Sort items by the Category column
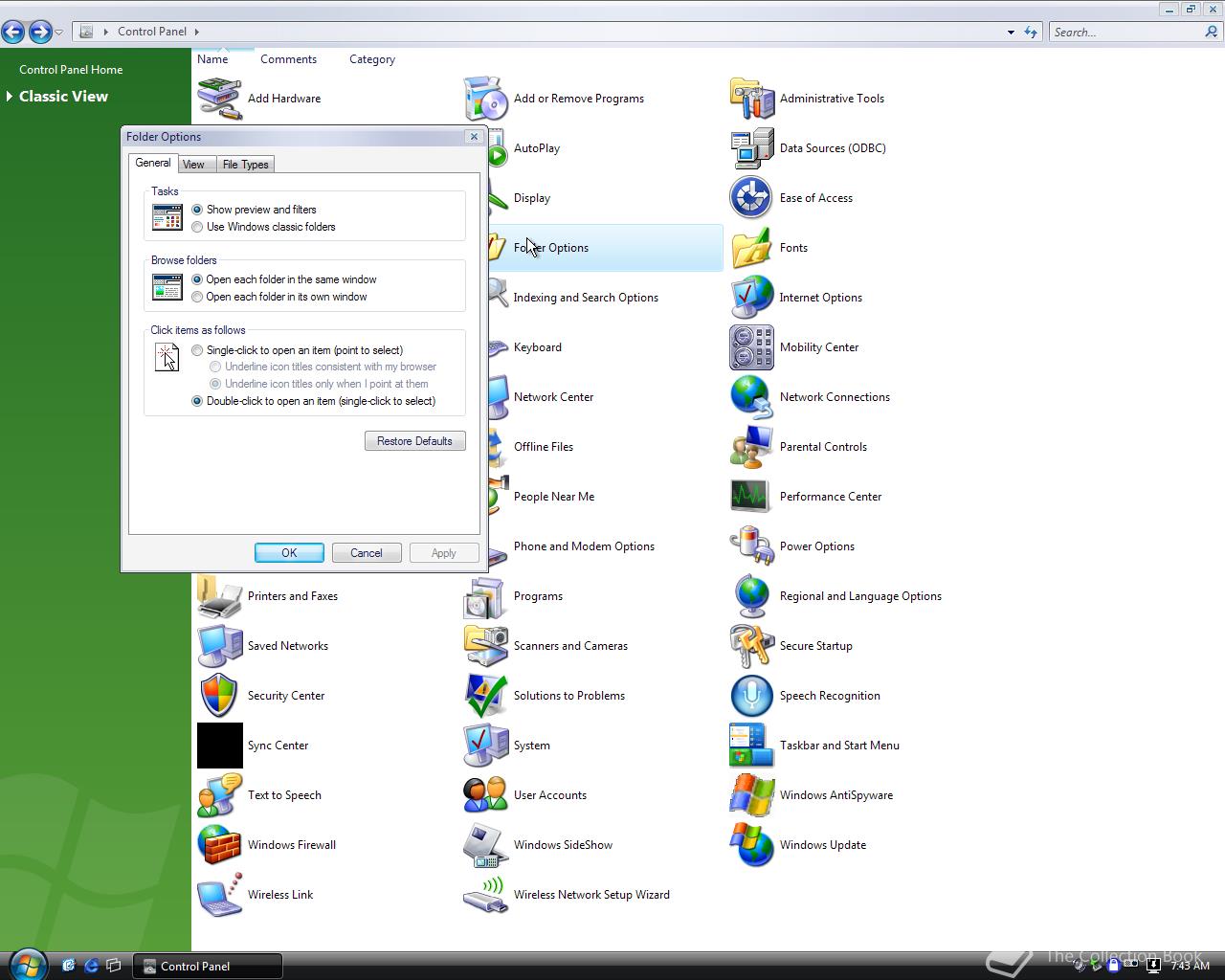1225x980 pixels. click(x=372, y=59)
